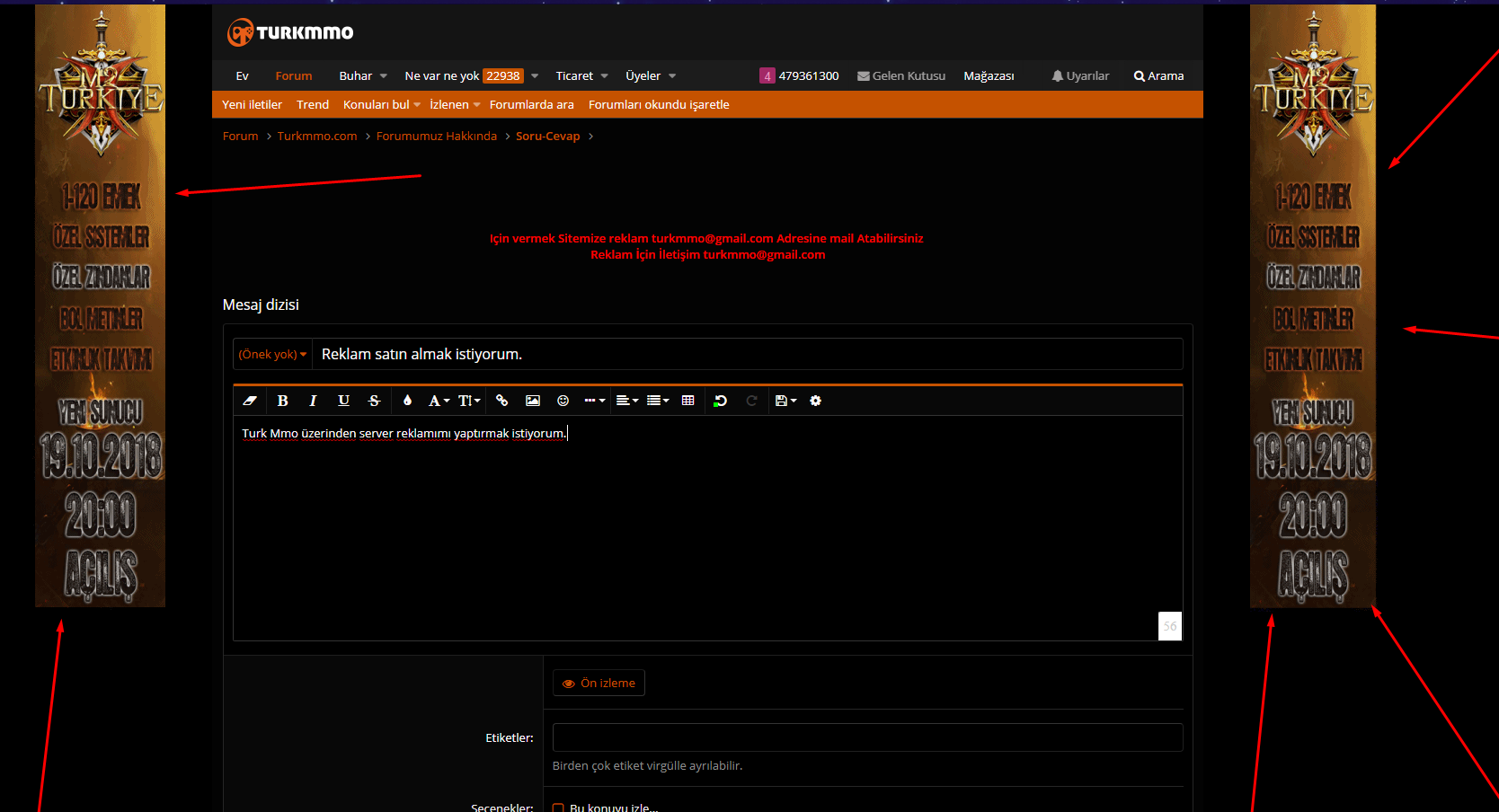The image size is (1499, 812).
Task: Insert a table in the editor
Action: tap(688, 401)
